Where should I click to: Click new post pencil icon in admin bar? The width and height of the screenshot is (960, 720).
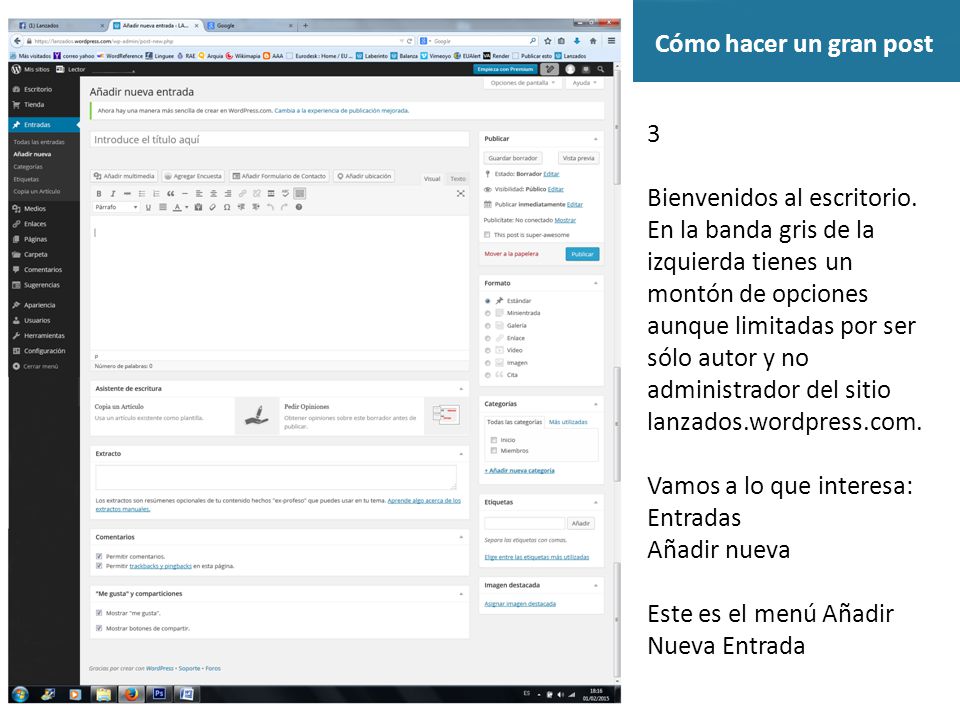(550, 69)
